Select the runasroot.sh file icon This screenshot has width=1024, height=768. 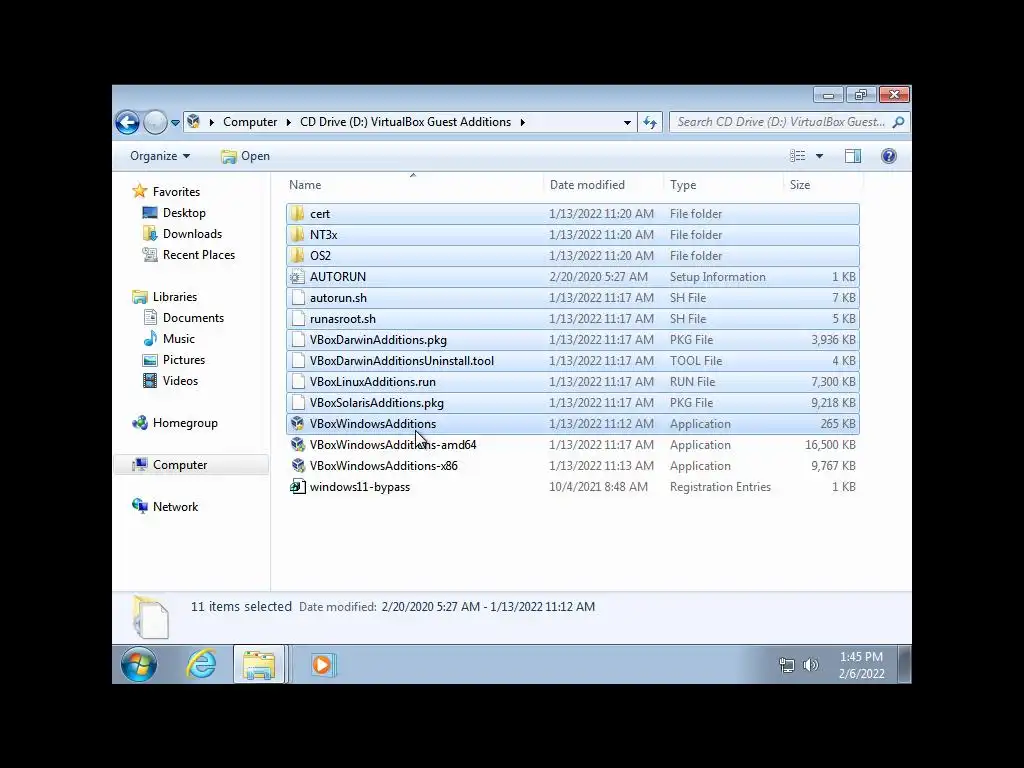(298, 319)
